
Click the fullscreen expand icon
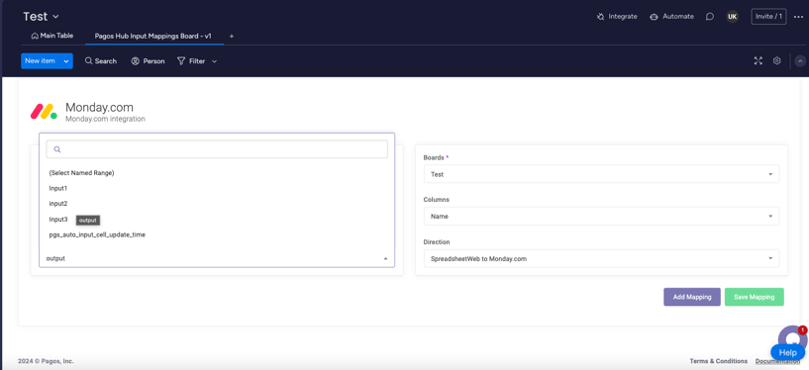(758, 61)
